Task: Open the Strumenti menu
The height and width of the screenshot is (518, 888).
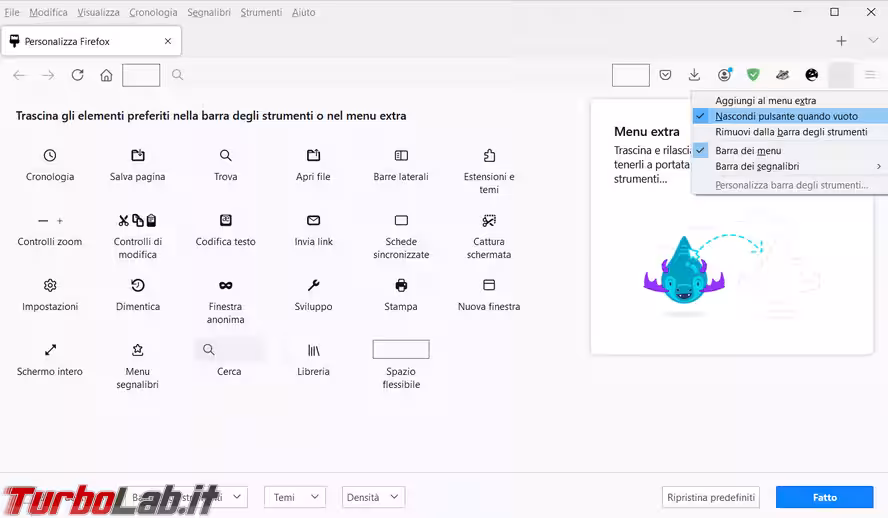Action: tap(261, 12)
